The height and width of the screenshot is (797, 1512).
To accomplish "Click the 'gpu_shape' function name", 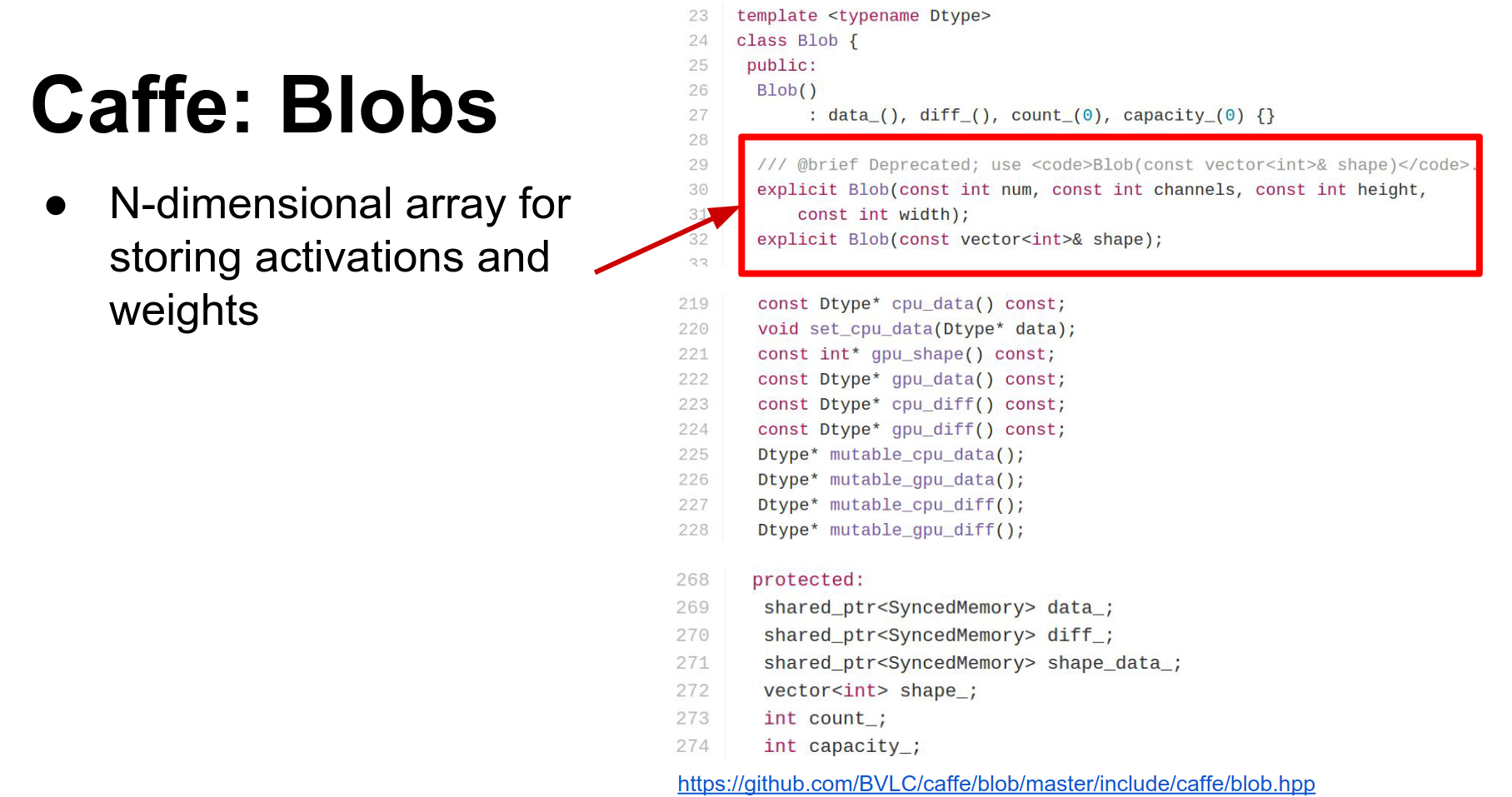I will point(916,354).
